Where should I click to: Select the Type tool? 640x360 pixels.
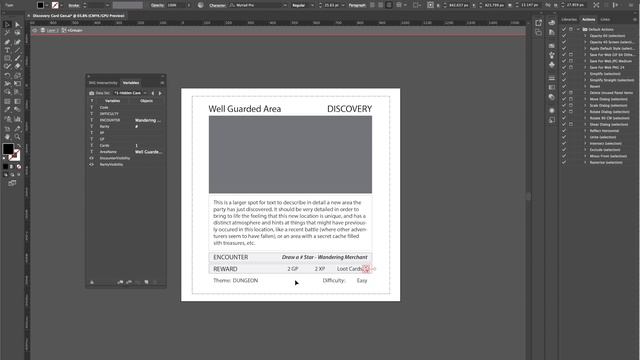pos(7,50)
